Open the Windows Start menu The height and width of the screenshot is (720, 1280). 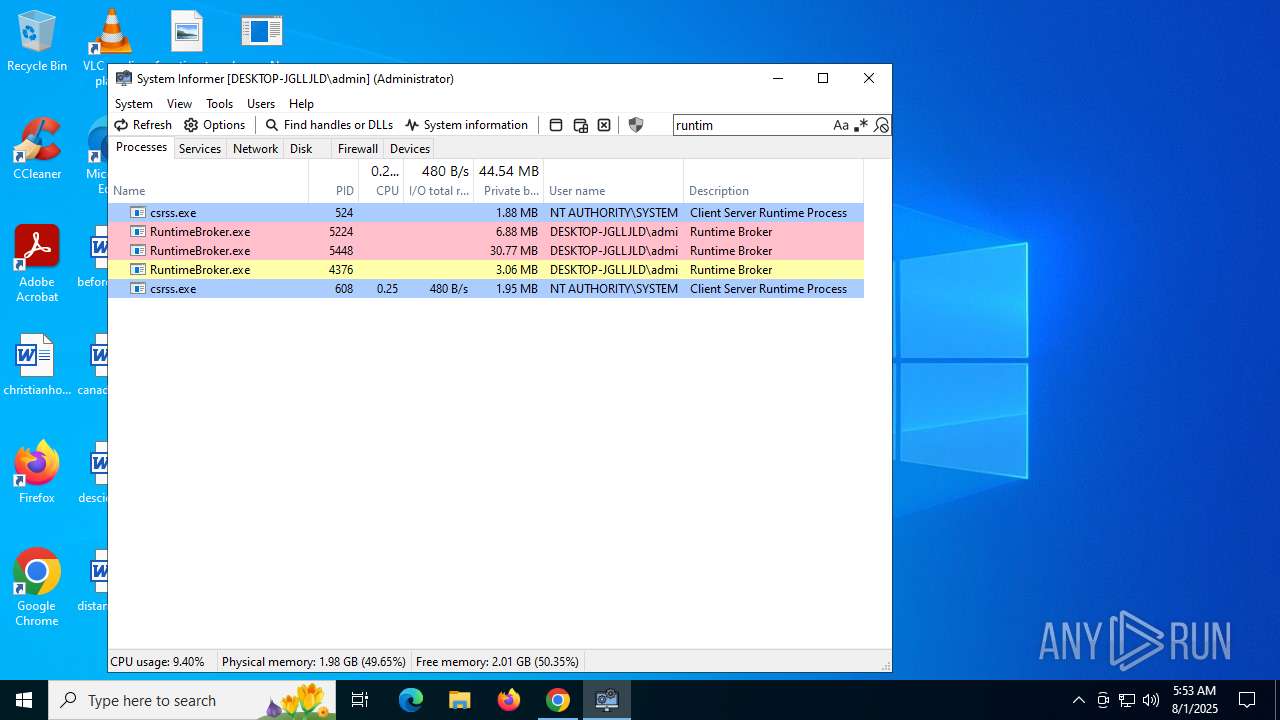(24, 700)
